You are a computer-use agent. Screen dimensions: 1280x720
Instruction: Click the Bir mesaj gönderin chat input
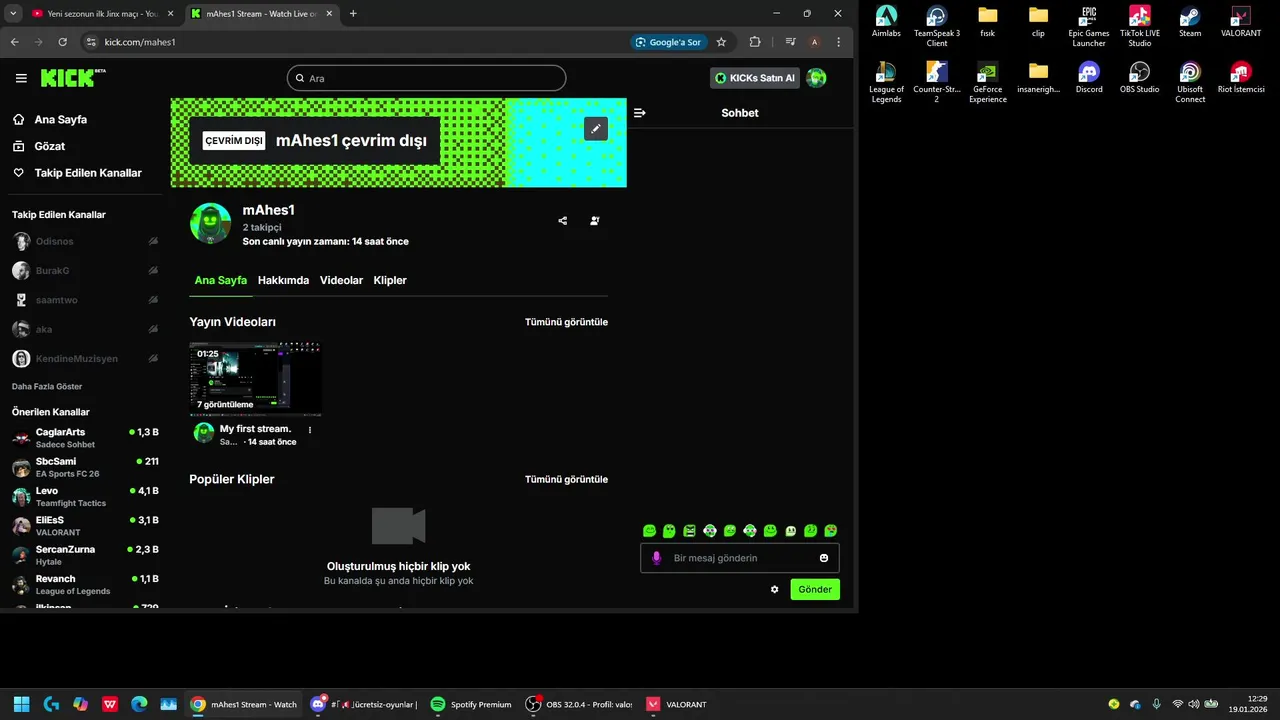pos(740,558)
